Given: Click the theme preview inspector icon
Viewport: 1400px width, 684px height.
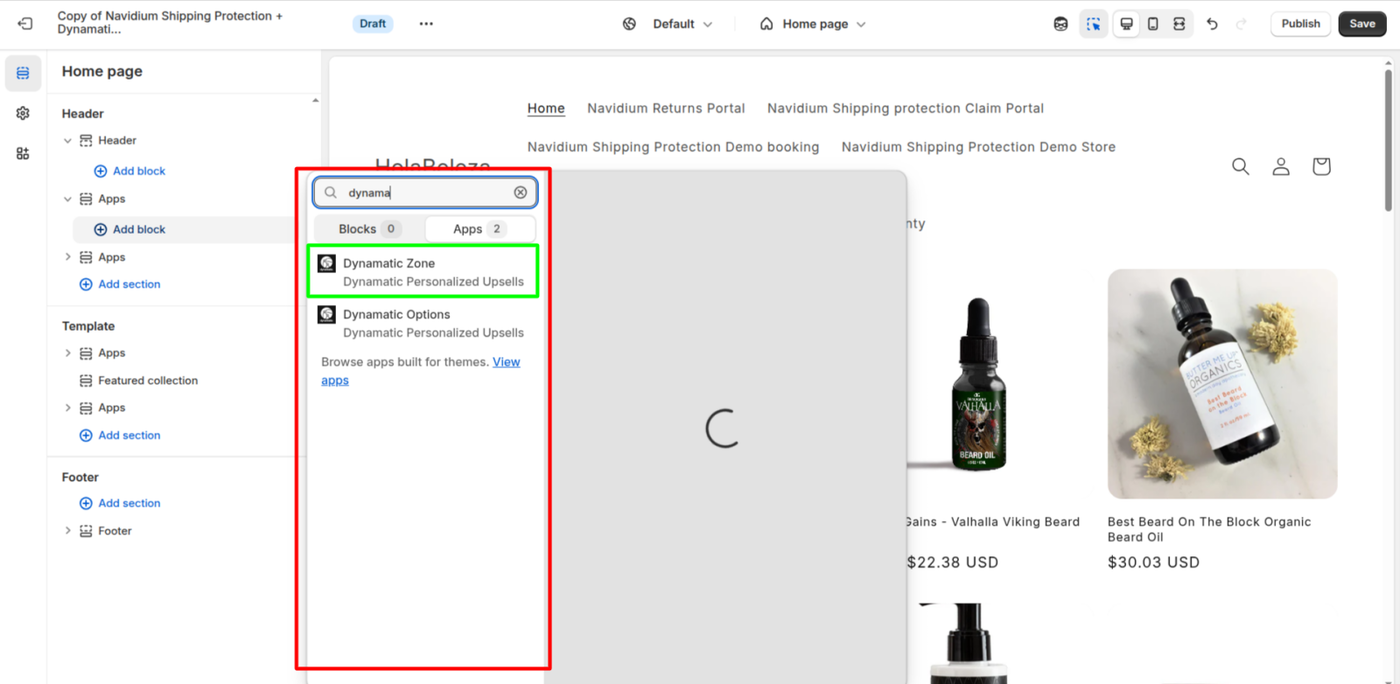Looking at the screenshot, I should point(1061,24).
